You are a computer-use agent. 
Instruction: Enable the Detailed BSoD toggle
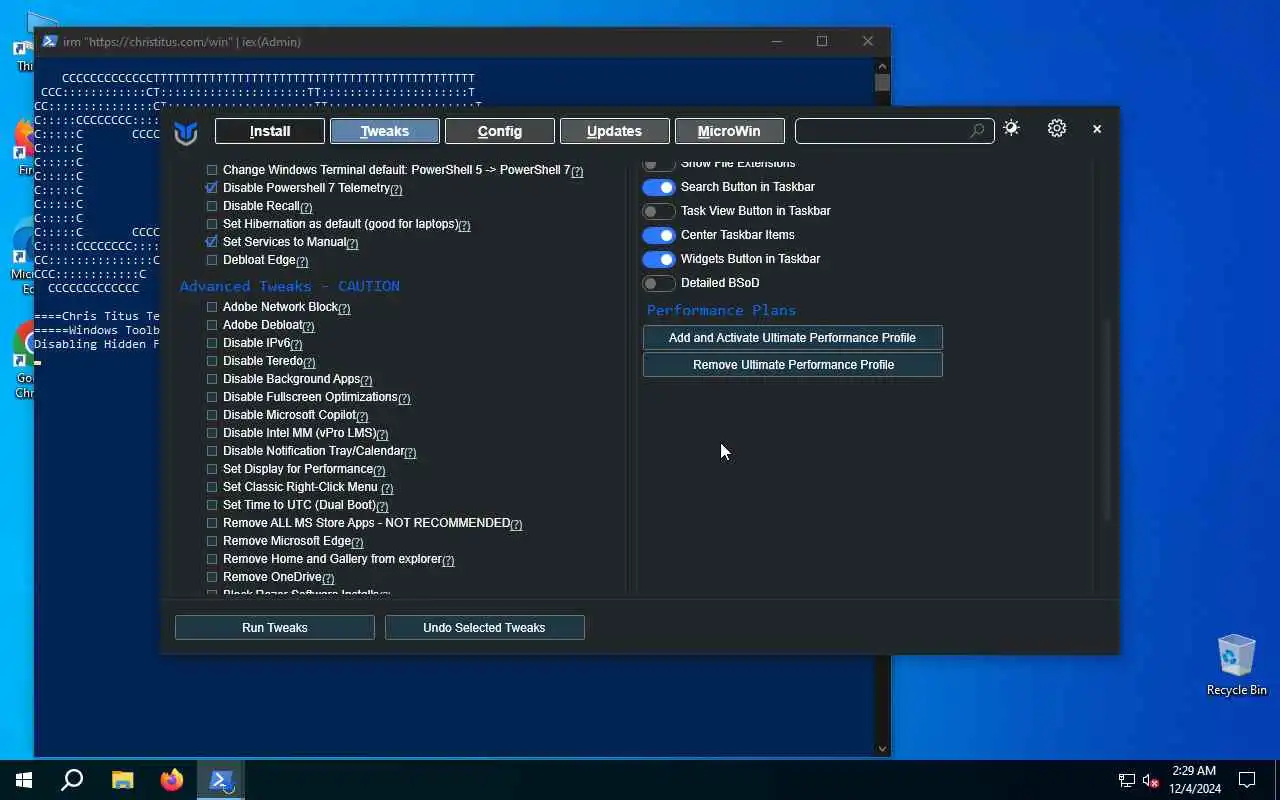point(659,283)
